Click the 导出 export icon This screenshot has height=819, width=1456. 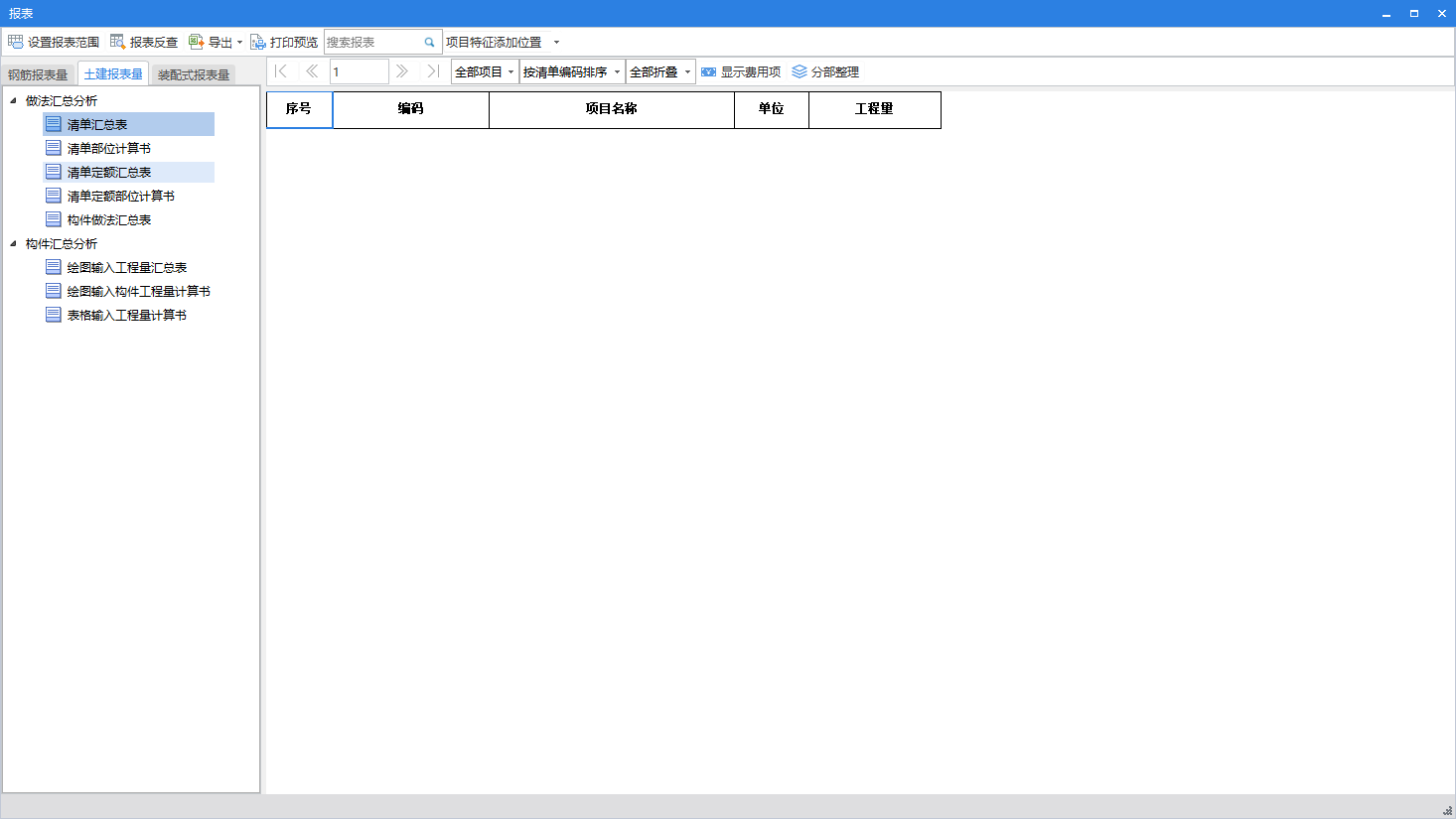point(196,42)
